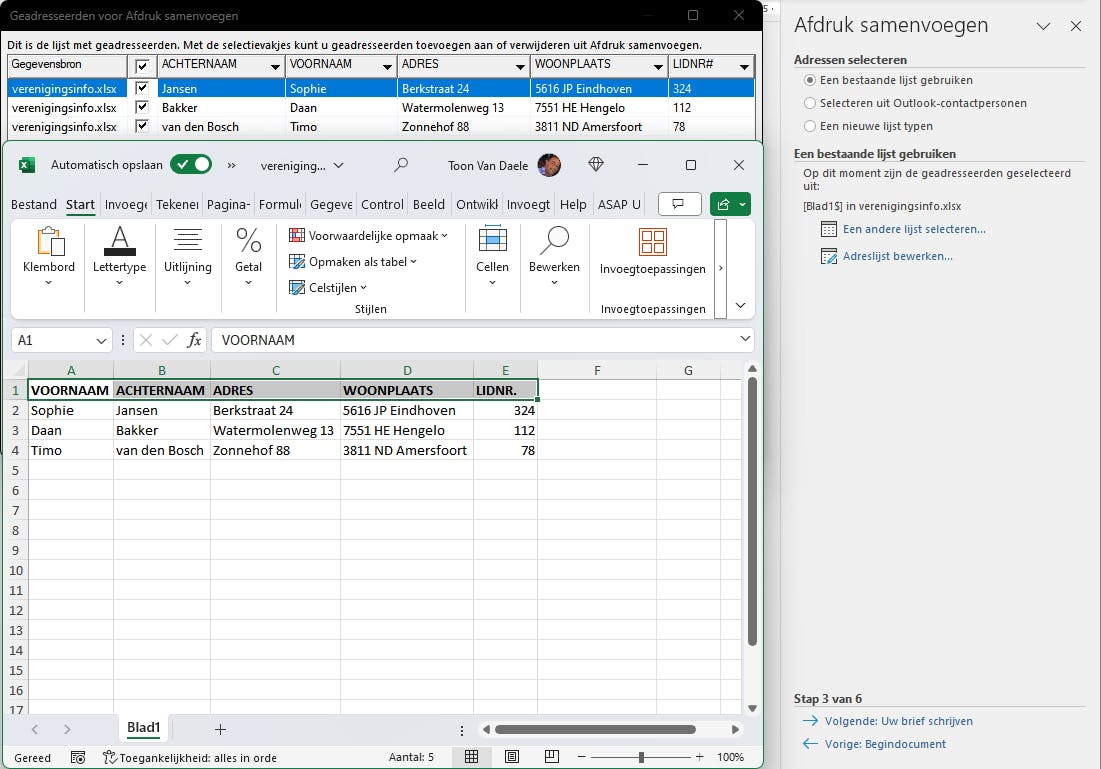
Task: Open the Bestand tab
Action: (x=33, y=204)
